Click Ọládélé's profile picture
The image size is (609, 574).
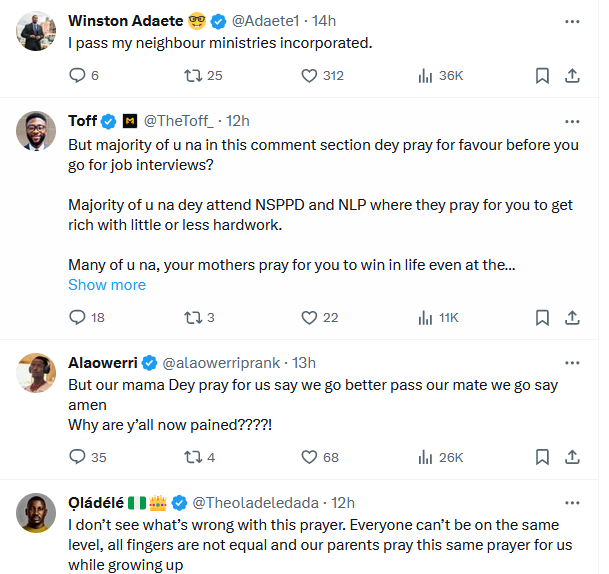click(x=36, y=512)
